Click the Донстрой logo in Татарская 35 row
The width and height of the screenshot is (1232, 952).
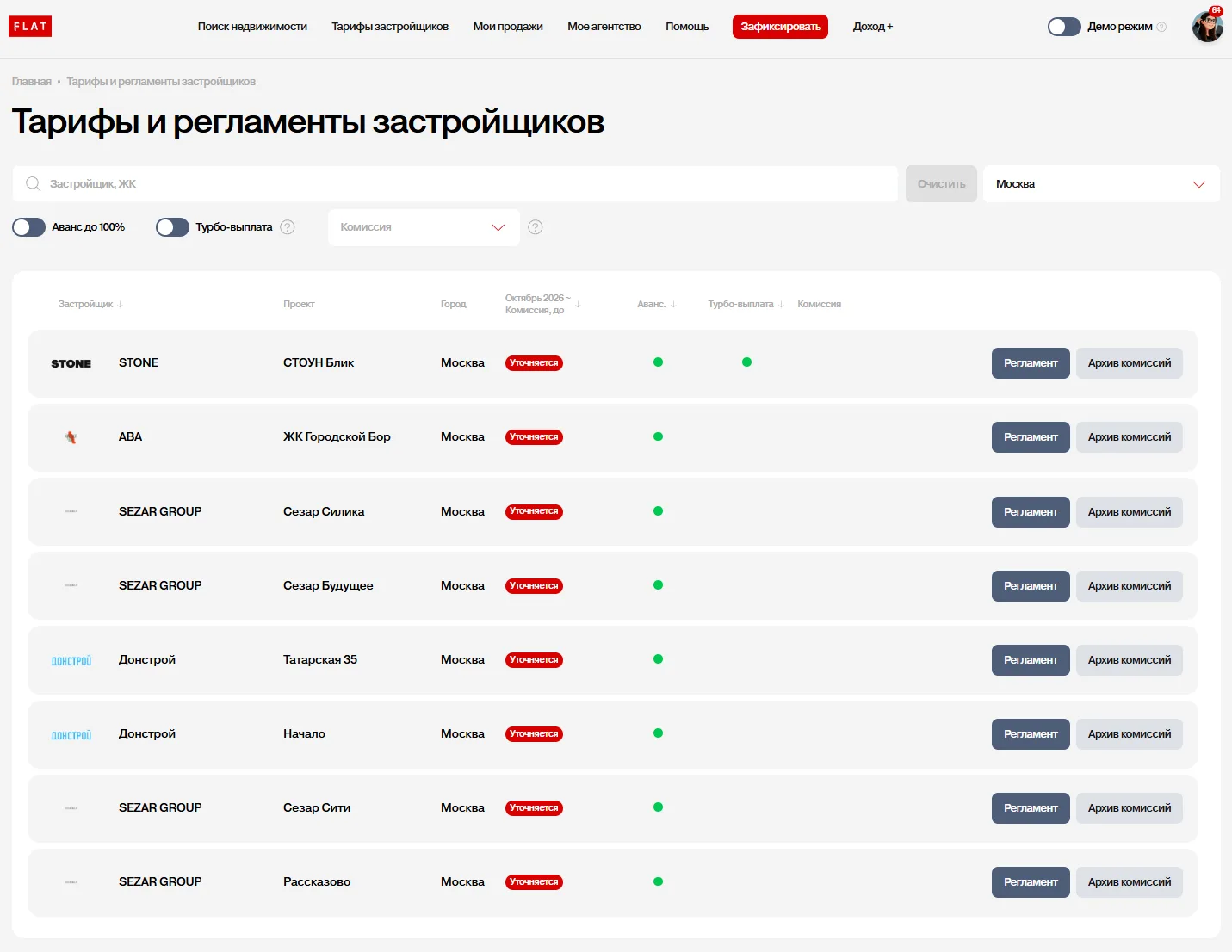point(71,660)
